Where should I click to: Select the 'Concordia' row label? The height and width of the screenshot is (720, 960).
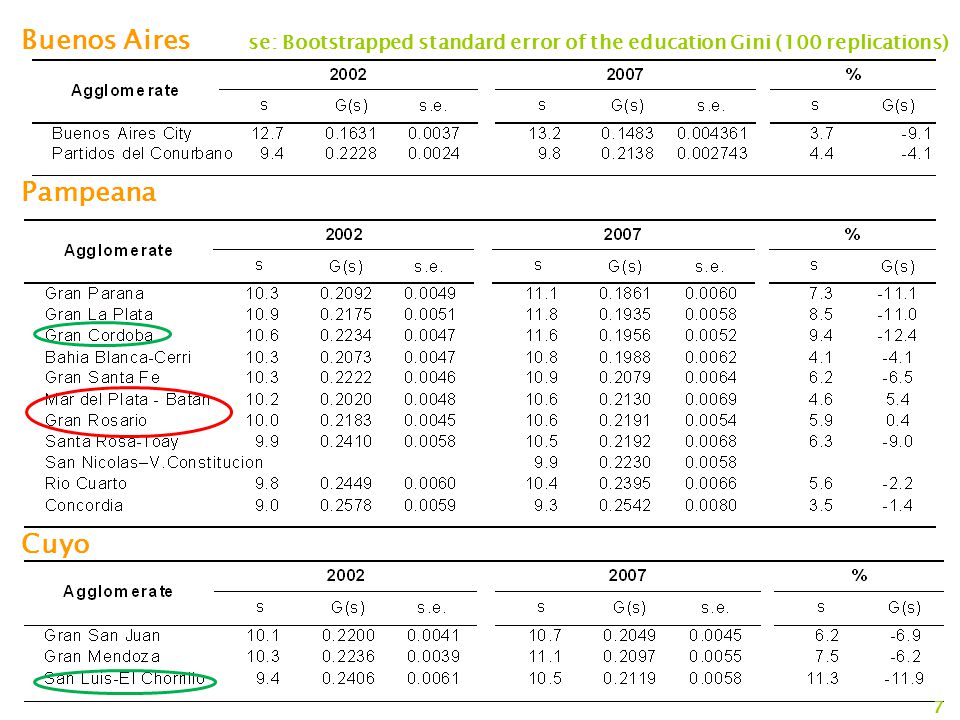84,506
